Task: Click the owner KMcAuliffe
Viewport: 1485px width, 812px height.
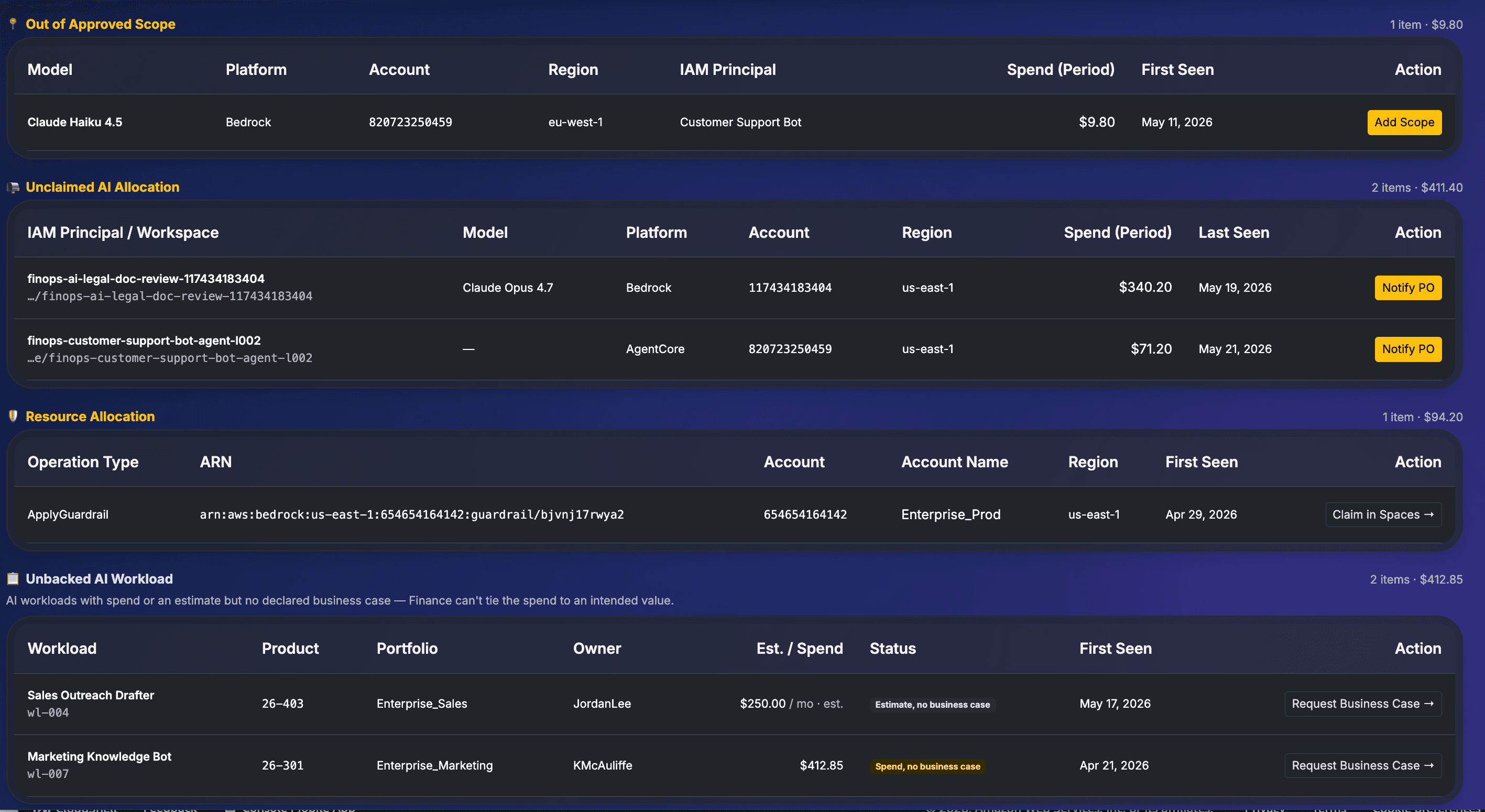Action: (603, 765)
